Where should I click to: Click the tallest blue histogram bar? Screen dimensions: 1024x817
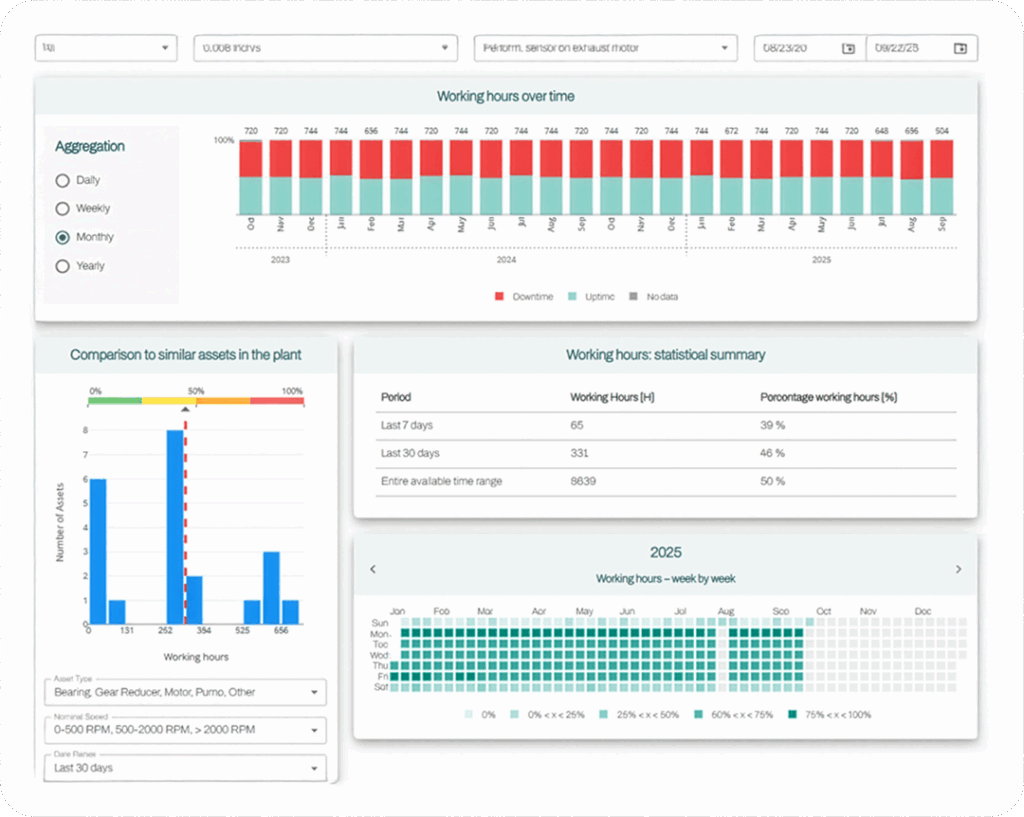175,527
